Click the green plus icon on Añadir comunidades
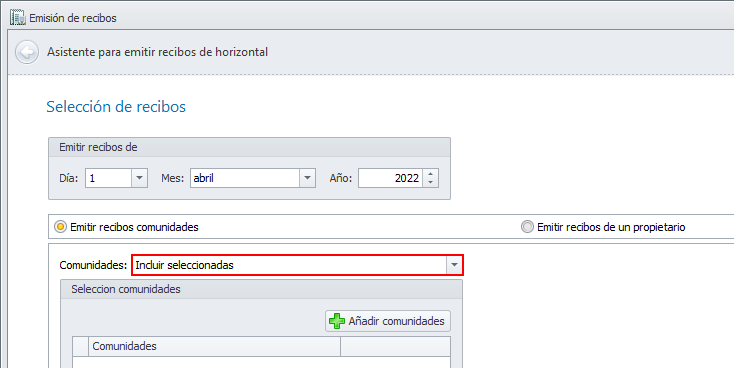Image resolution: width=734 pixels, height=368 pixels. click(x=337, y=321)
